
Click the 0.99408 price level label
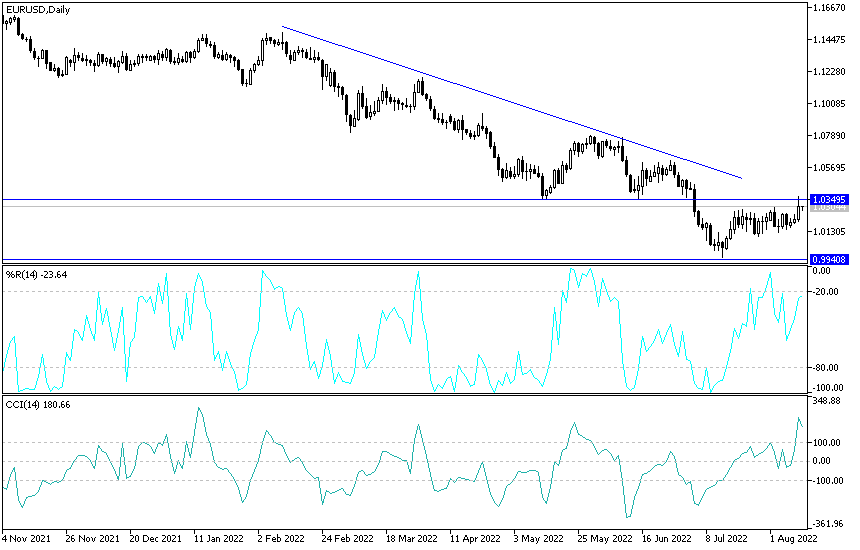829,259
